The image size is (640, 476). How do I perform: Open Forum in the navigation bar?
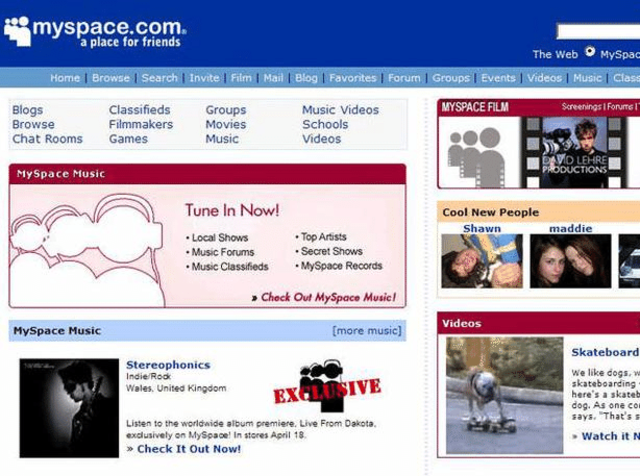pos(404,78)
